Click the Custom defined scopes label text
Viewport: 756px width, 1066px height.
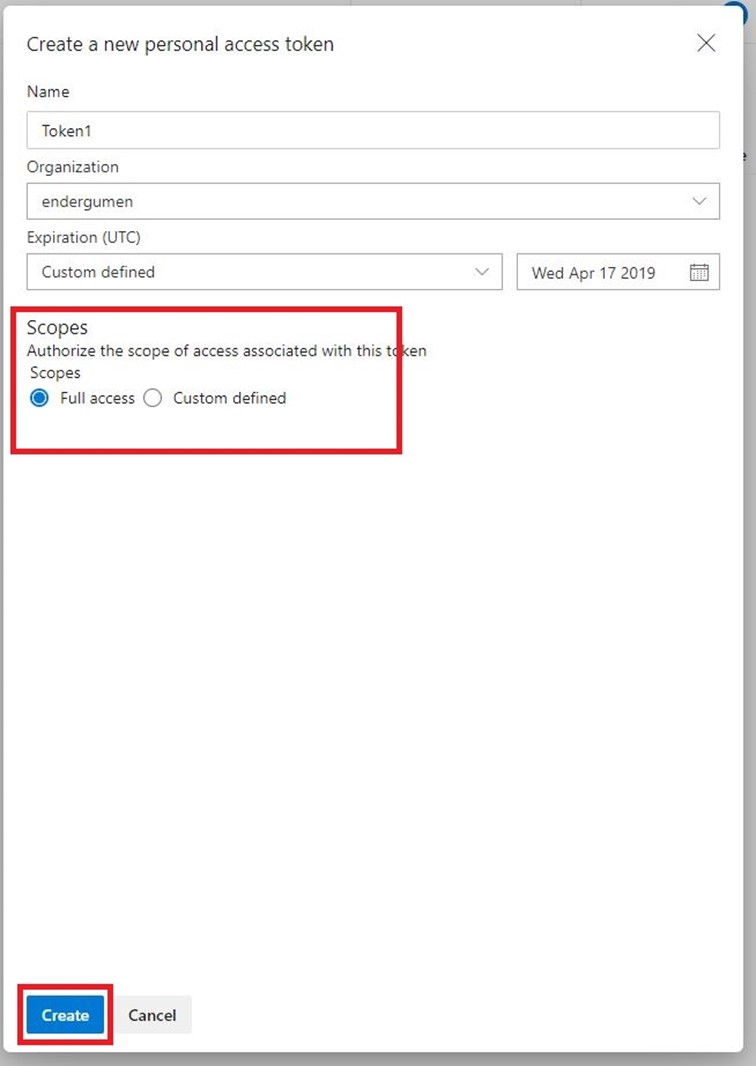[x=229, y=398]
